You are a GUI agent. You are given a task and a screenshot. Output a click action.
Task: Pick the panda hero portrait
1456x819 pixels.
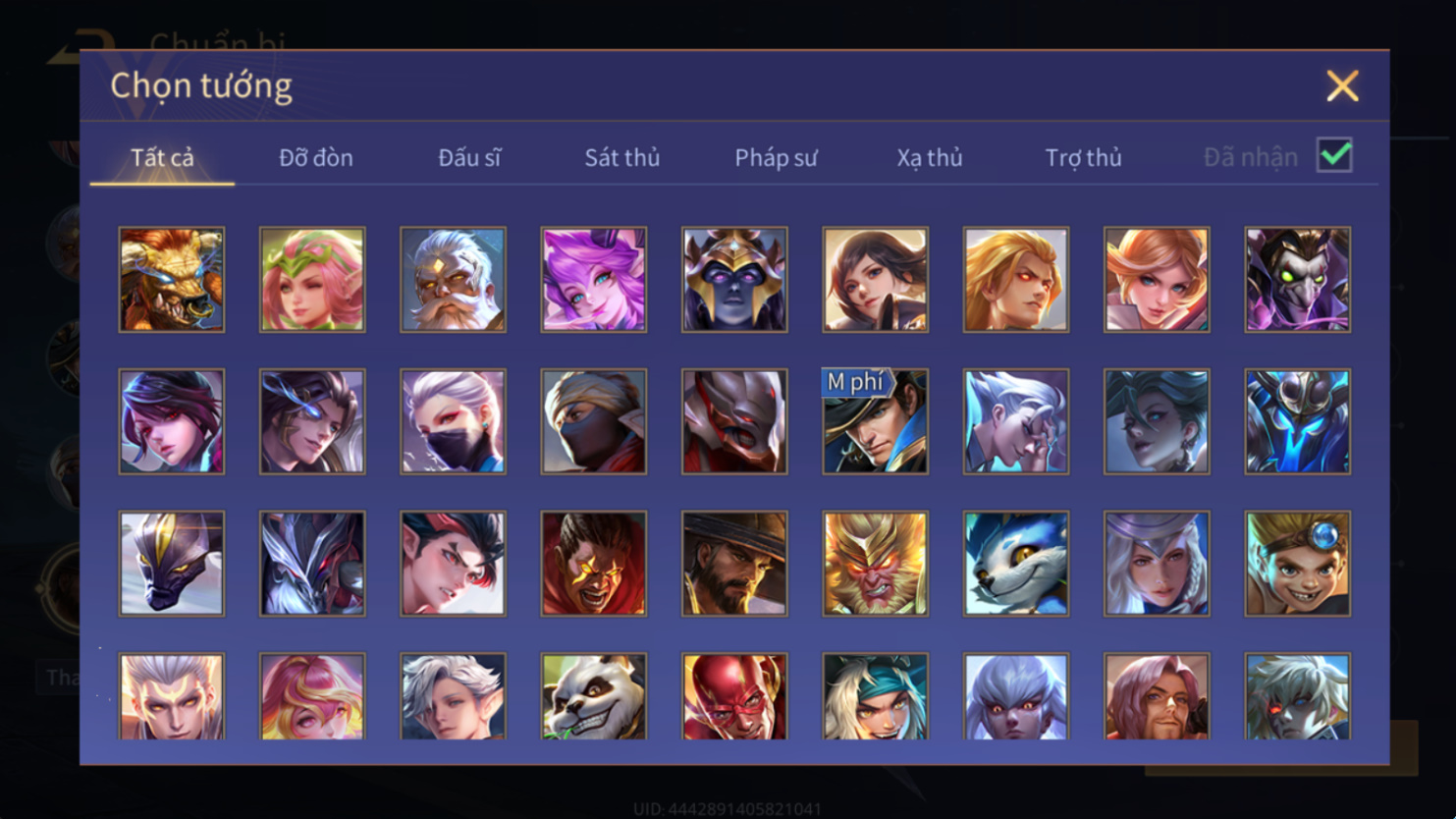coord(594,696)
